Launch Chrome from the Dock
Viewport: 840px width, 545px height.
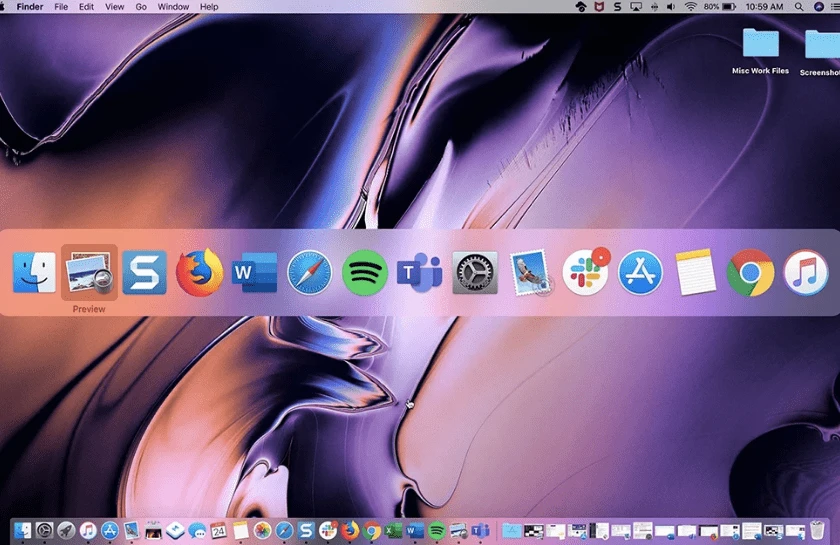371,531
